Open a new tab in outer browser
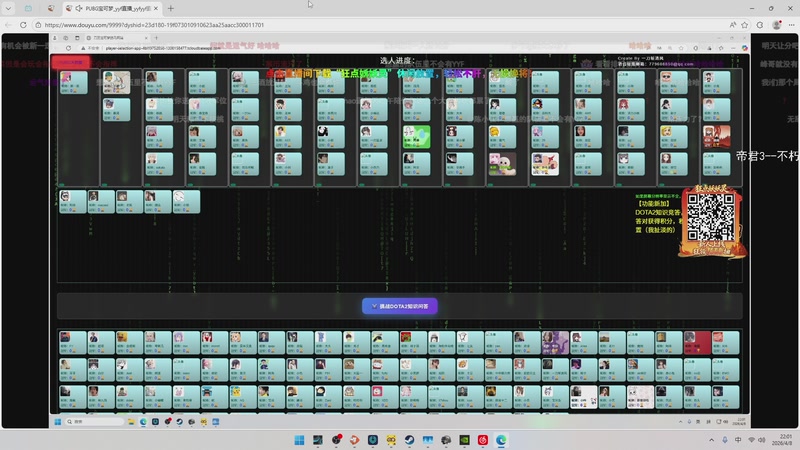This screenshot has width=800, height=450. click(x=171, y=9)
